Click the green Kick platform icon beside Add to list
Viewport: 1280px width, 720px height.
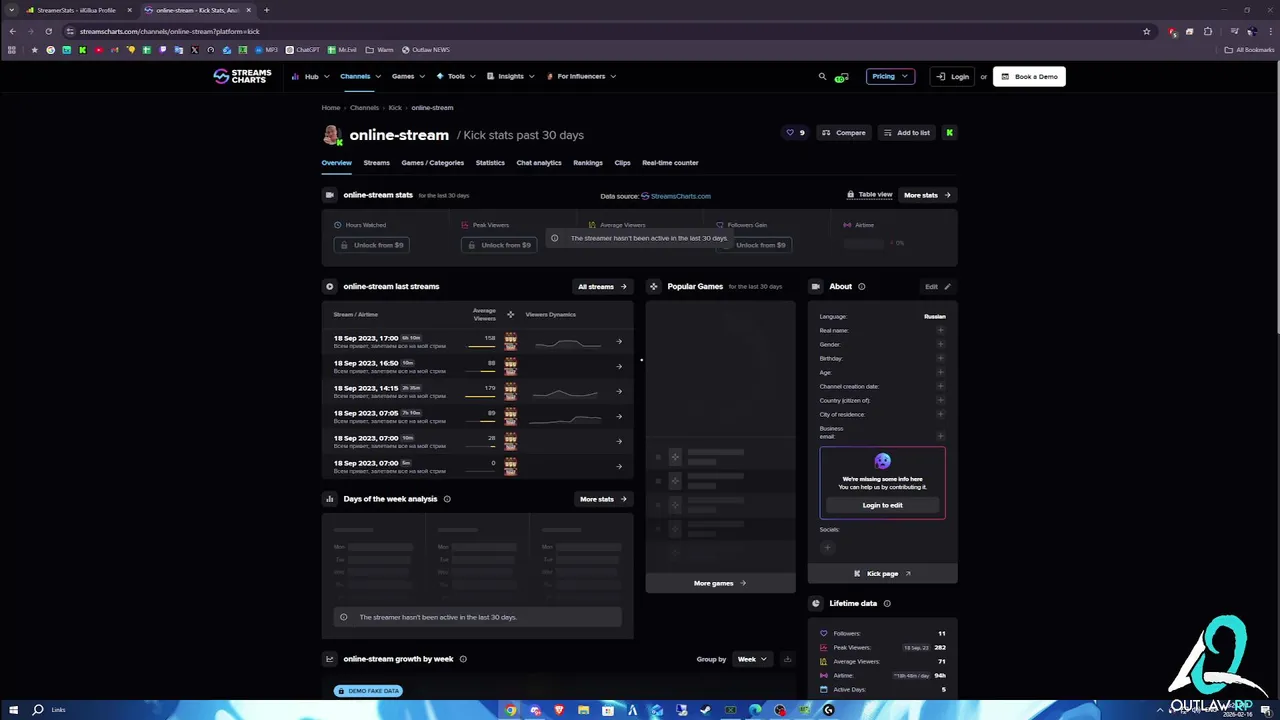pos(949,133)
